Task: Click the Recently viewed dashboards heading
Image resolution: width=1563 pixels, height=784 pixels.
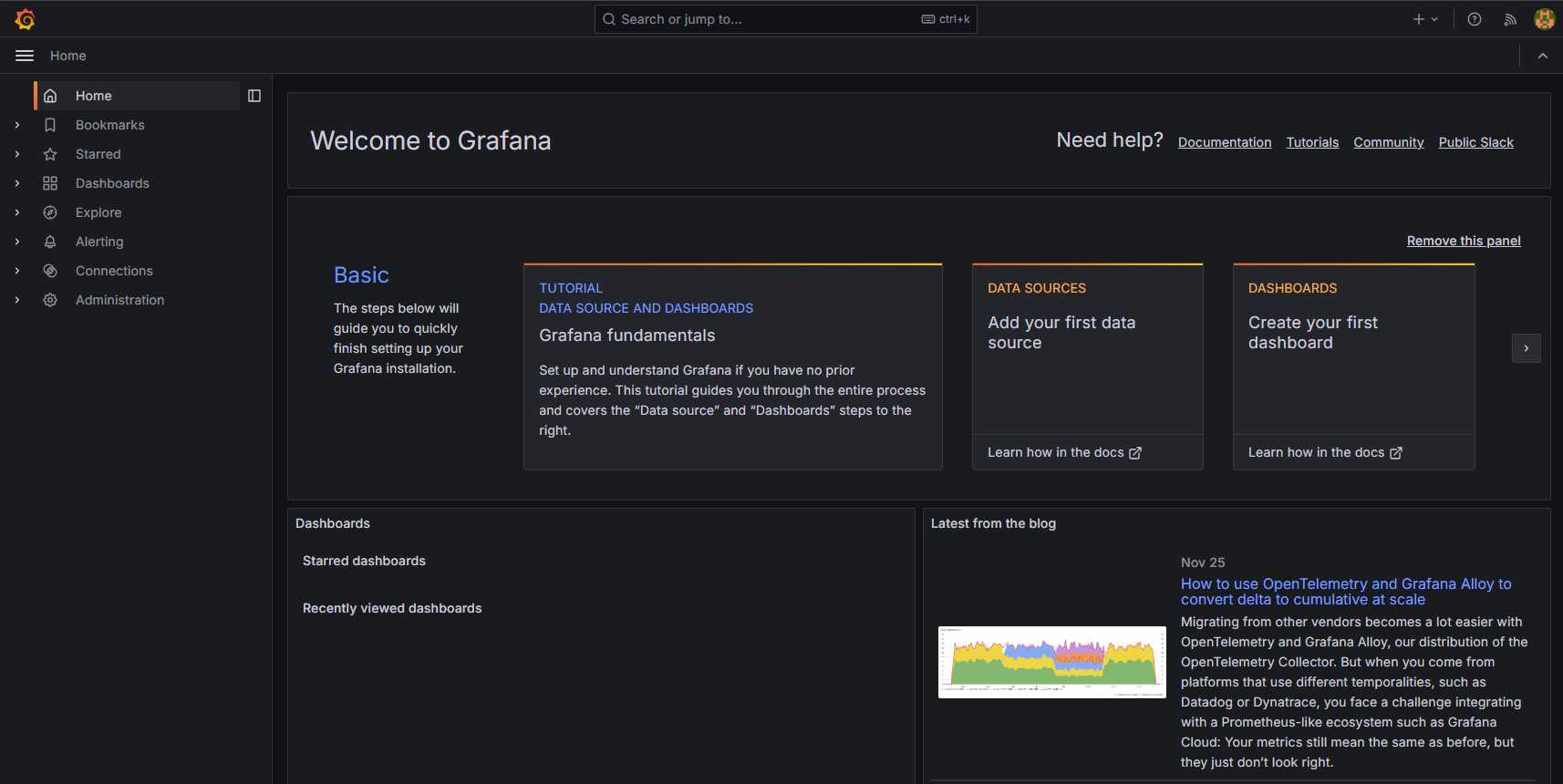Action: click(x=392, y=608)
